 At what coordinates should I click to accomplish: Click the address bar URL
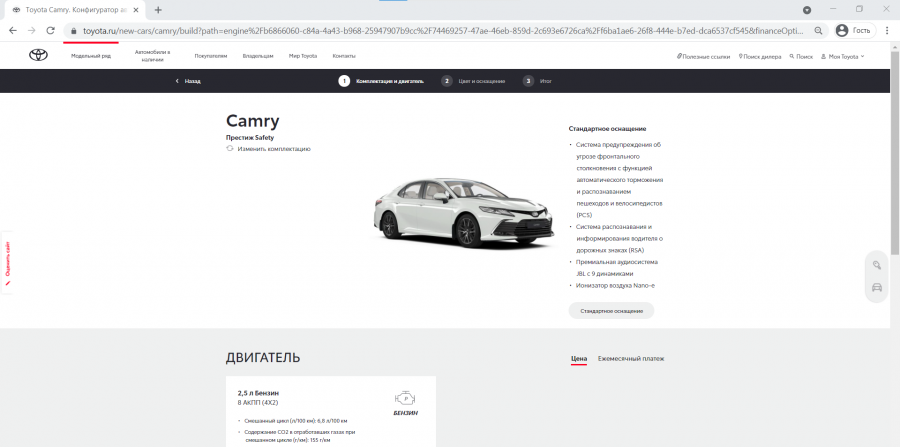tap(443, 30)
